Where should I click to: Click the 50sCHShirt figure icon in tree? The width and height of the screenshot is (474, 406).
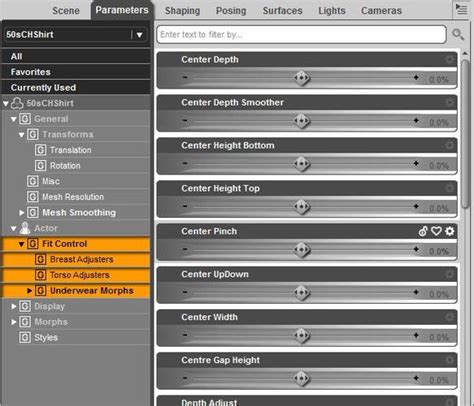17,103
